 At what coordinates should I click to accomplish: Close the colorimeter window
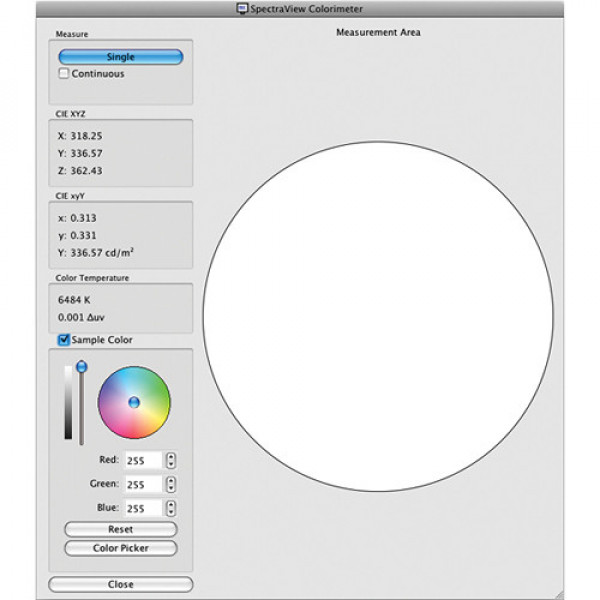pos(121,584)
